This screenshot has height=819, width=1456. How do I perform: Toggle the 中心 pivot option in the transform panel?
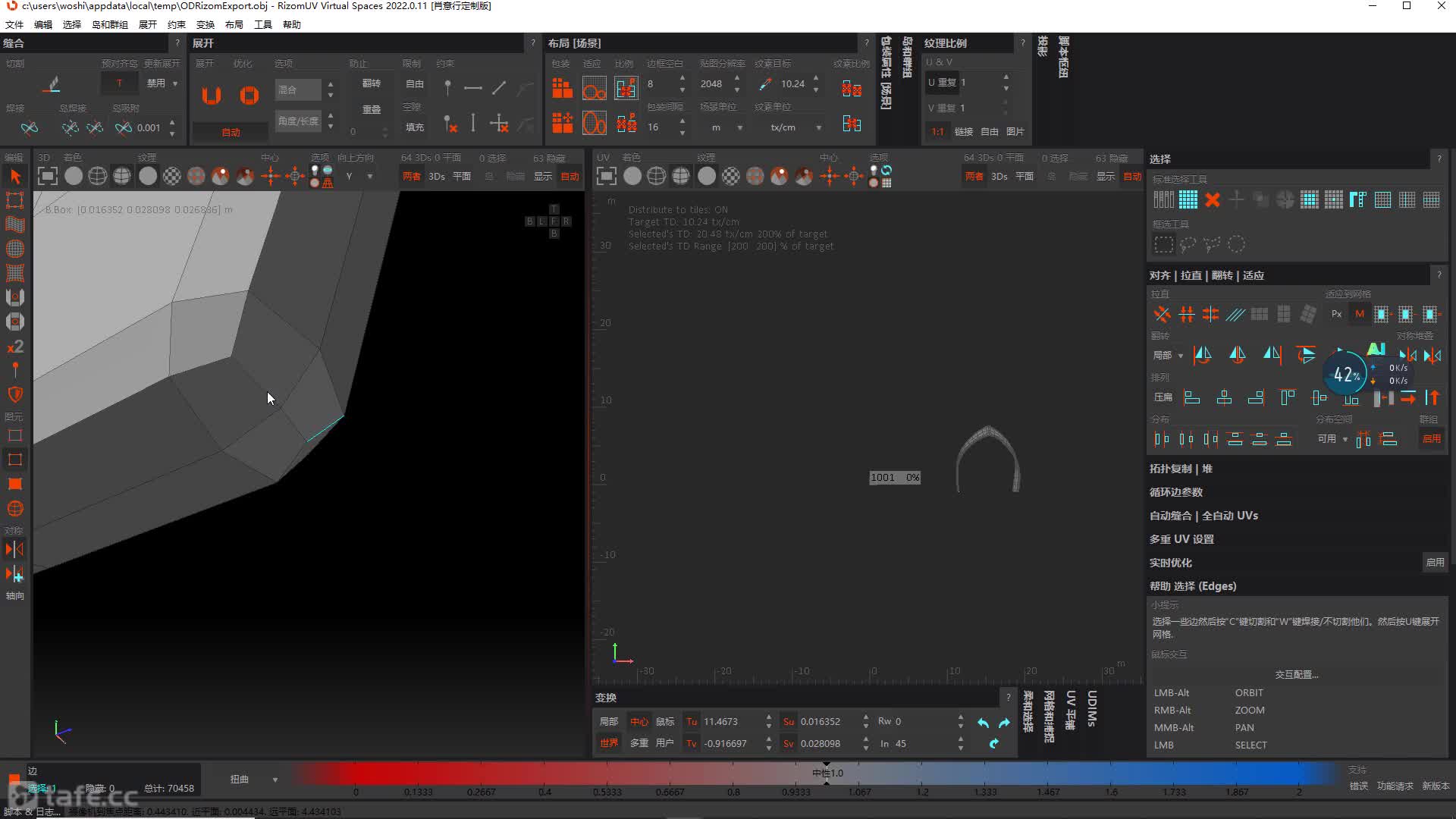click(x=639, y=721)
